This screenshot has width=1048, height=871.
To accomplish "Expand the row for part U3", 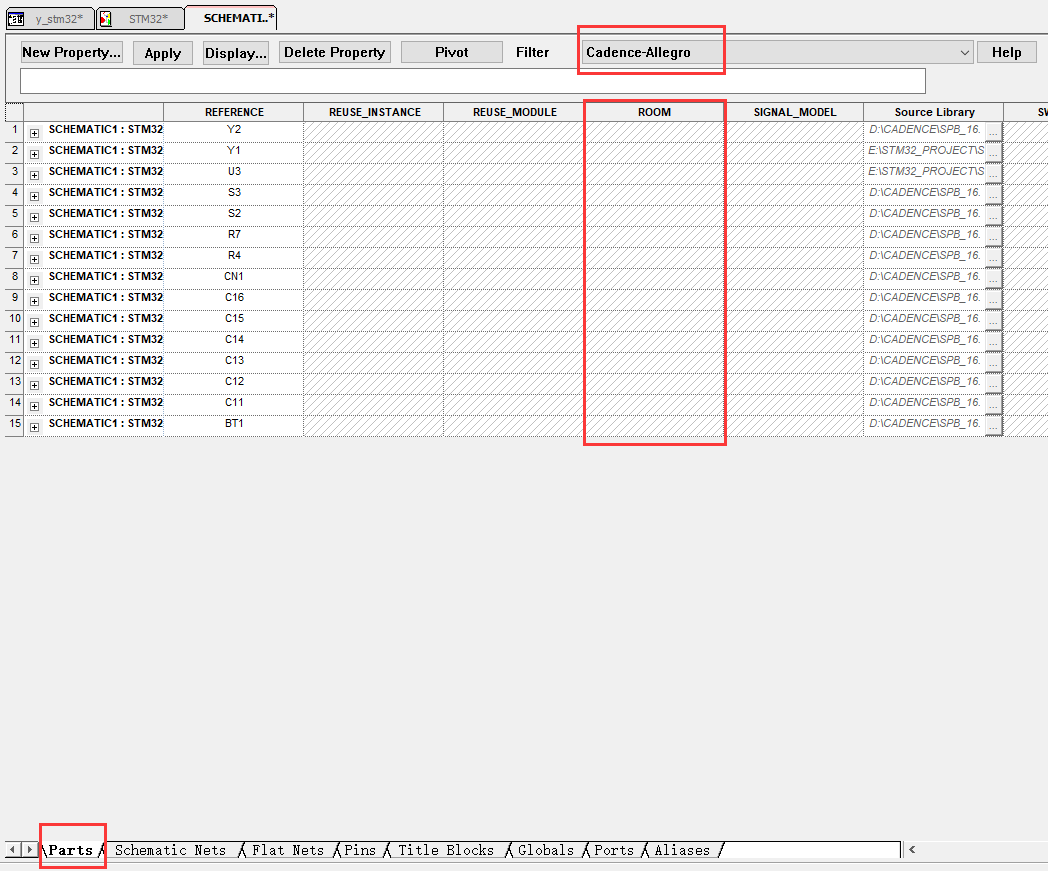I will 34,174.
